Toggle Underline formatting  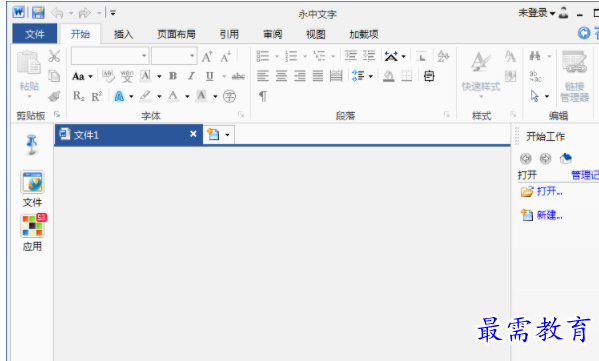pos(209,76)
